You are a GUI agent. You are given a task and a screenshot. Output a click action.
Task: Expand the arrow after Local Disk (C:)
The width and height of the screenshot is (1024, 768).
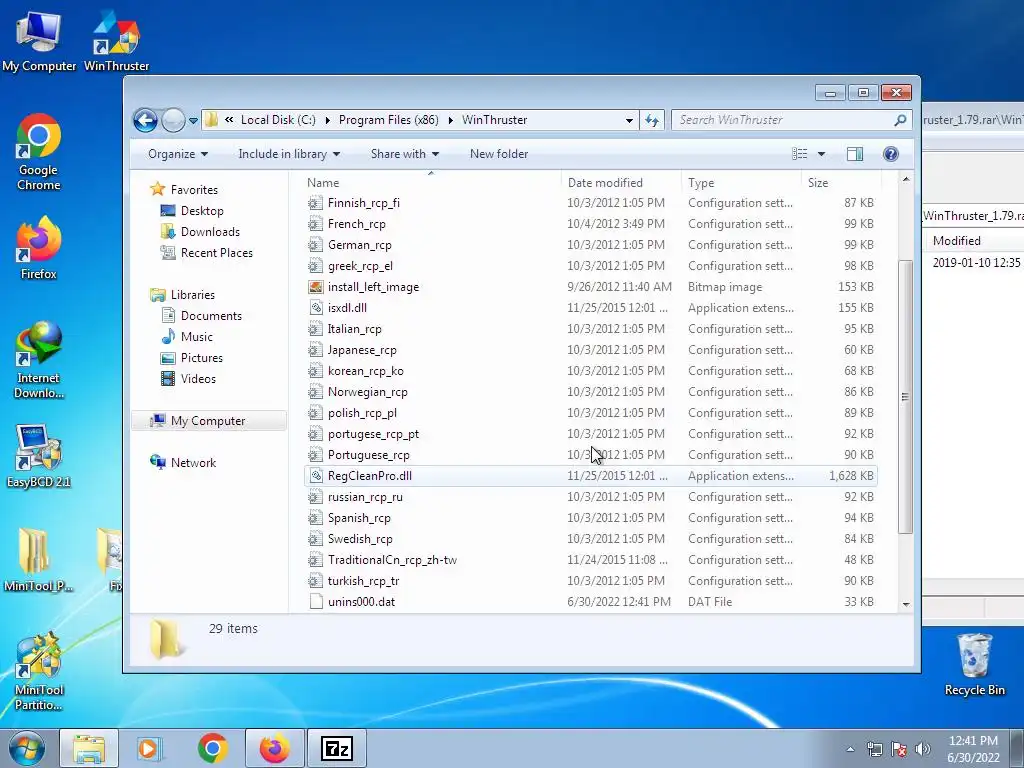click(x=327, y=120)
